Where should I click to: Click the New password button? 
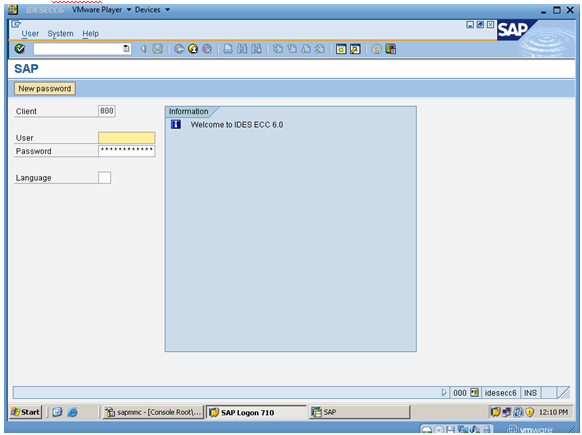tap(45, 89)
